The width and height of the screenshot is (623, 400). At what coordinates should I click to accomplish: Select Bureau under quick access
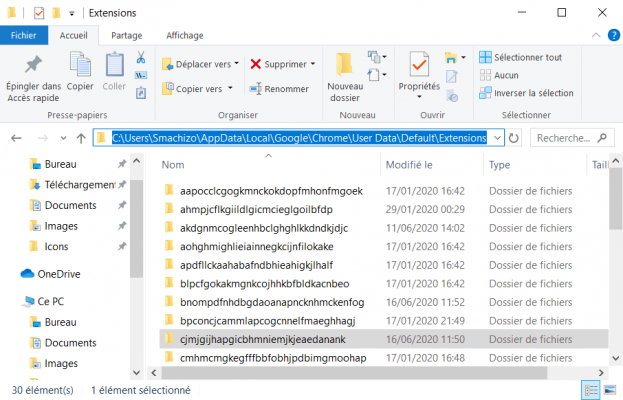[x=60, y=164]
